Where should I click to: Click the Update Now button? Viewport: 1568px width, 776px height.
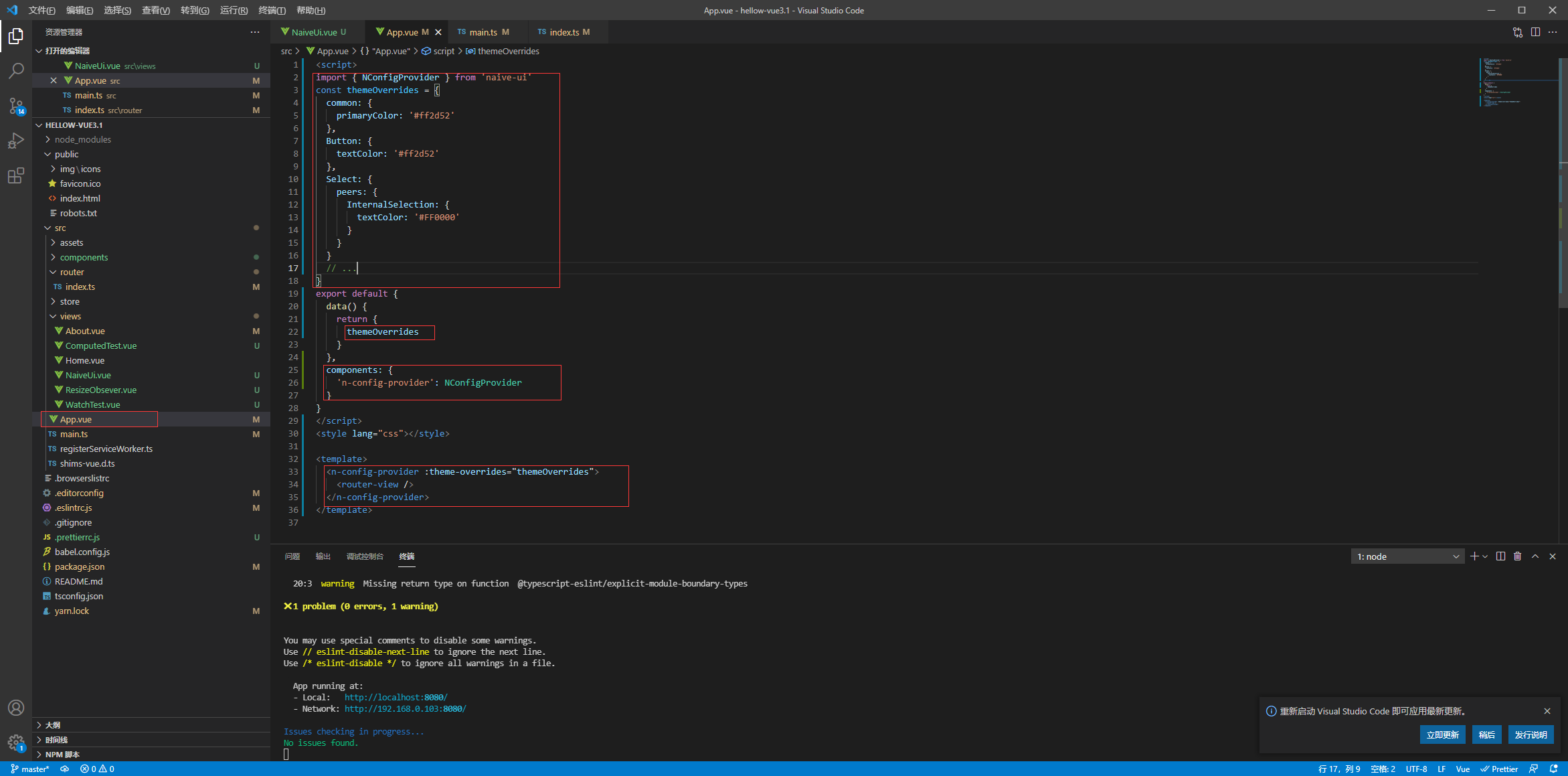tap(1442, 734)
